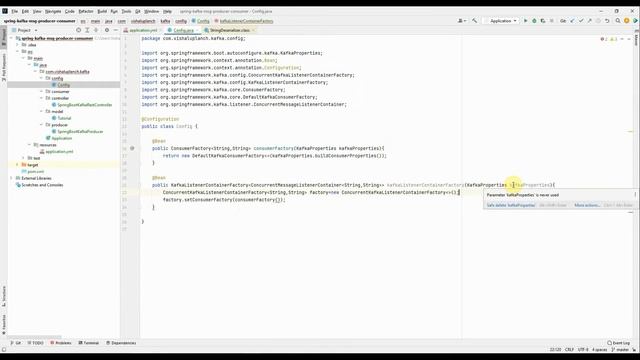640x360 pixels.
Task: Start debugging with the green bug icon
Action: [x=534, y=21]
